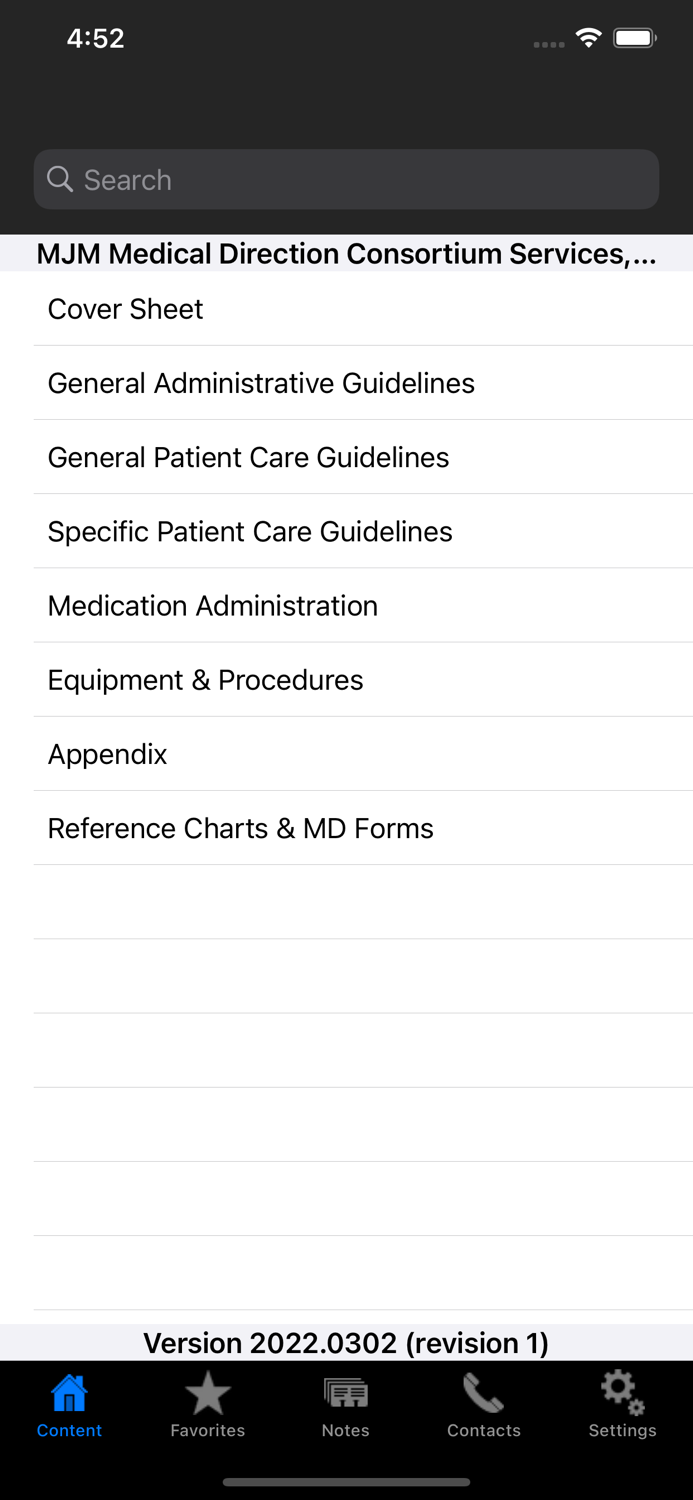Open the Specific Patient Care Guidelines section
This screenshot has height=1500, width=693.
(249, 531)
